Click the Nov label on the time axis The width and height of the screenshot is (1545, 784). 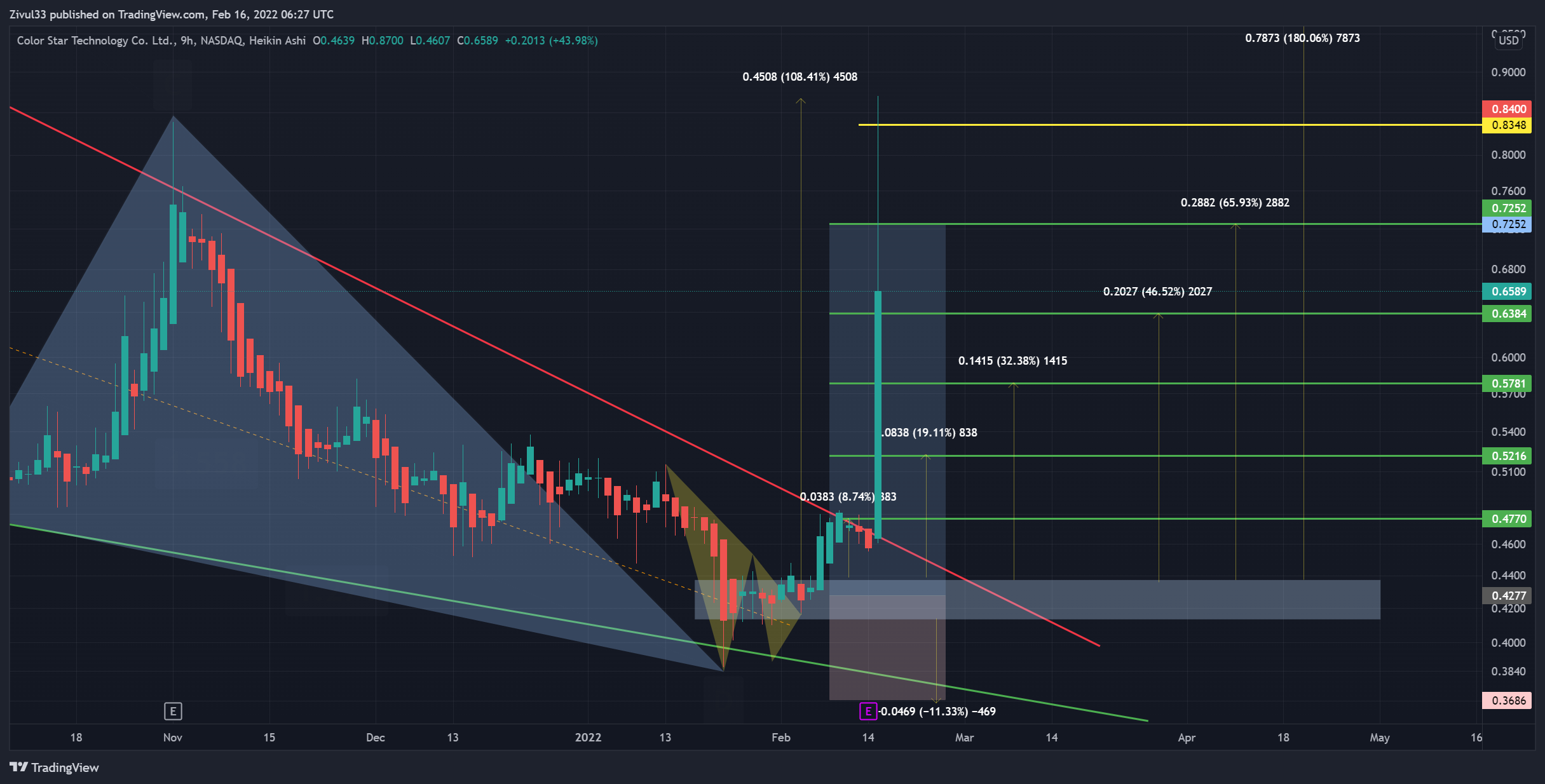point(173,738)
